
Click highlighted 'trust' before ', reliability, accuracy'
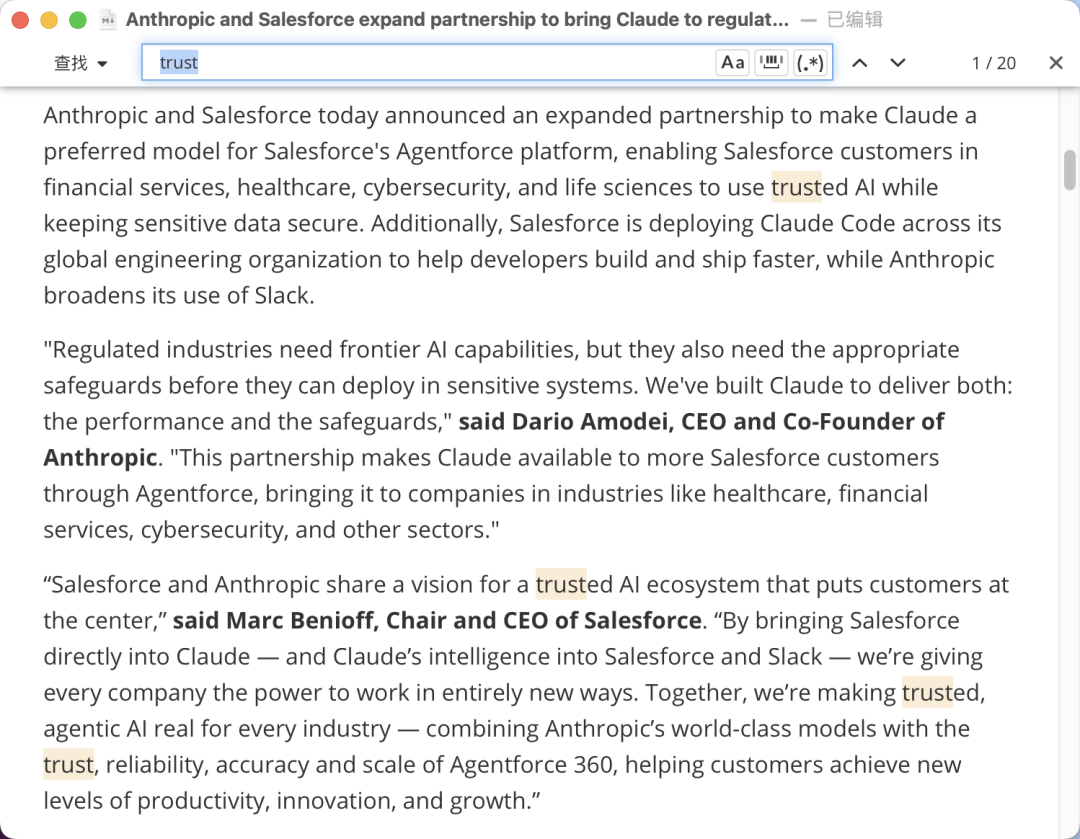coord(69,765)
